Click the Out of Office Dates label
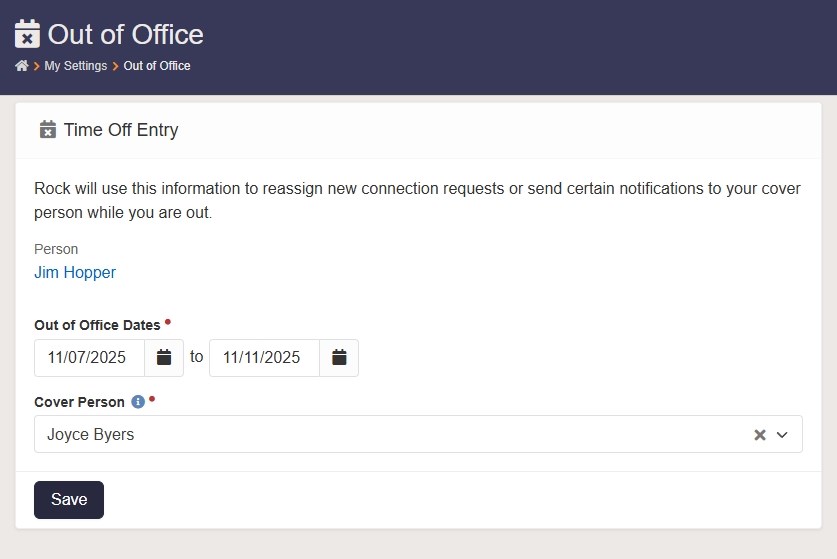The image size is (837, 559). point(97,325)
